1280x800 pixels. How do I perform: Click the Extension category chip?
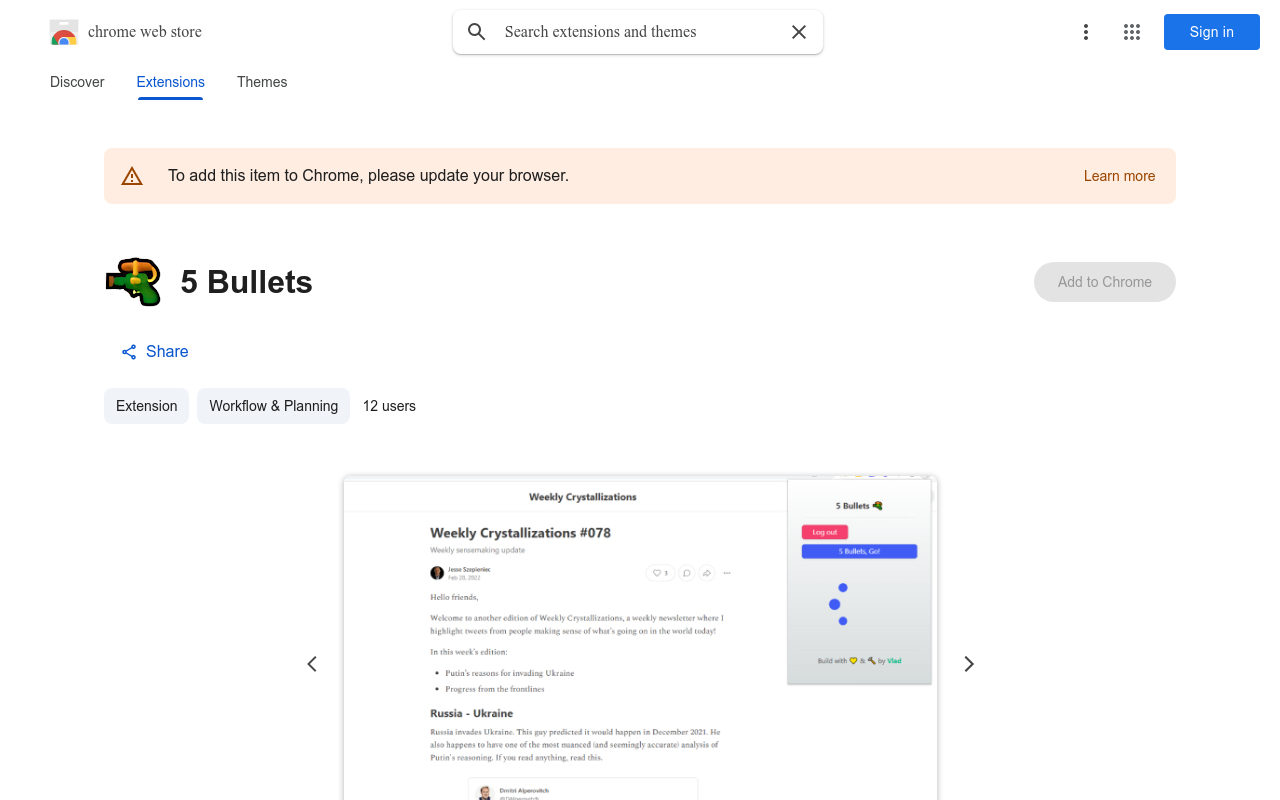pos(146,406)
